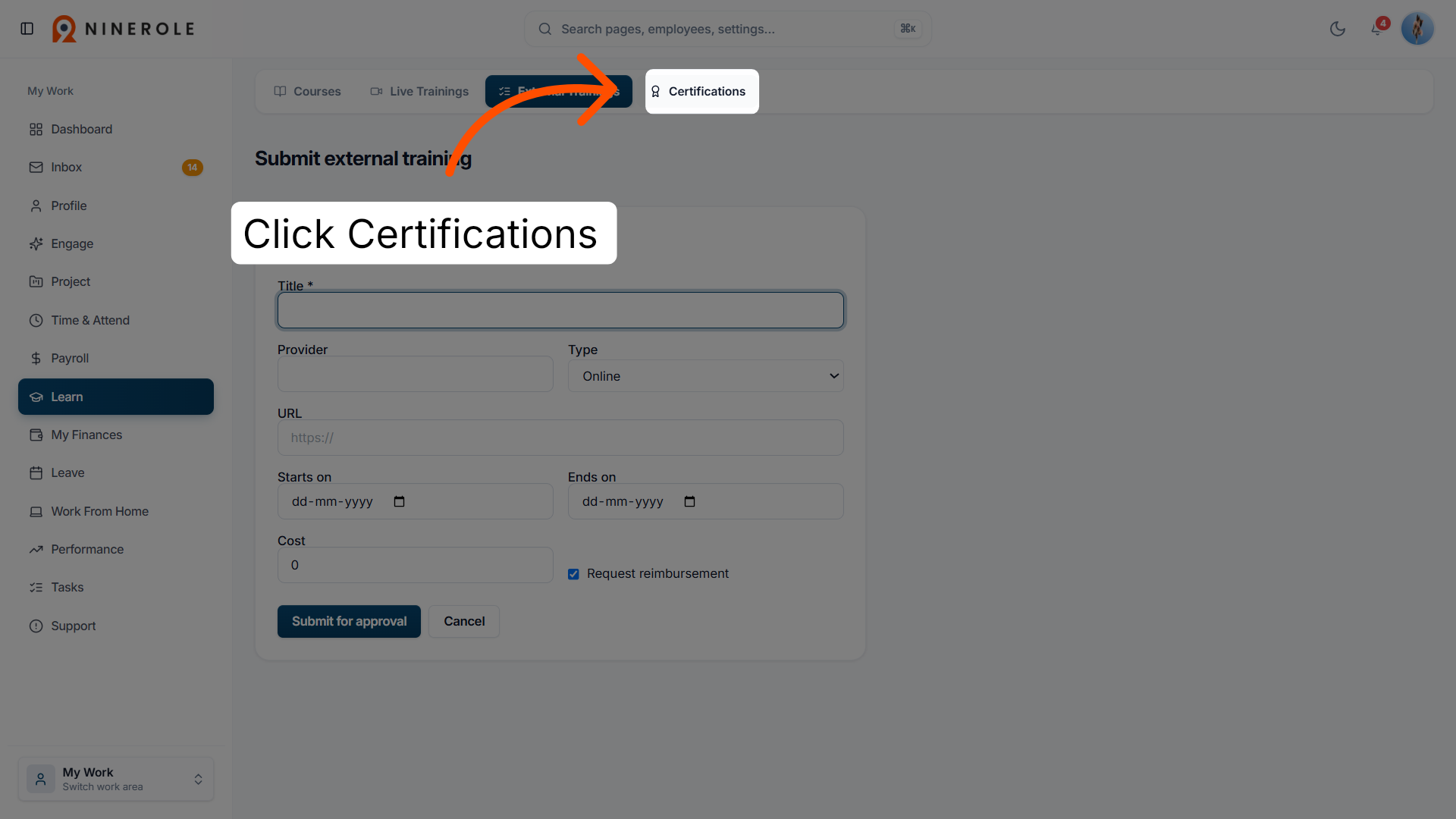Viewport: 1456px width, 819px height.
Task: Open Engage in sidebar
Action: [116, 244]
